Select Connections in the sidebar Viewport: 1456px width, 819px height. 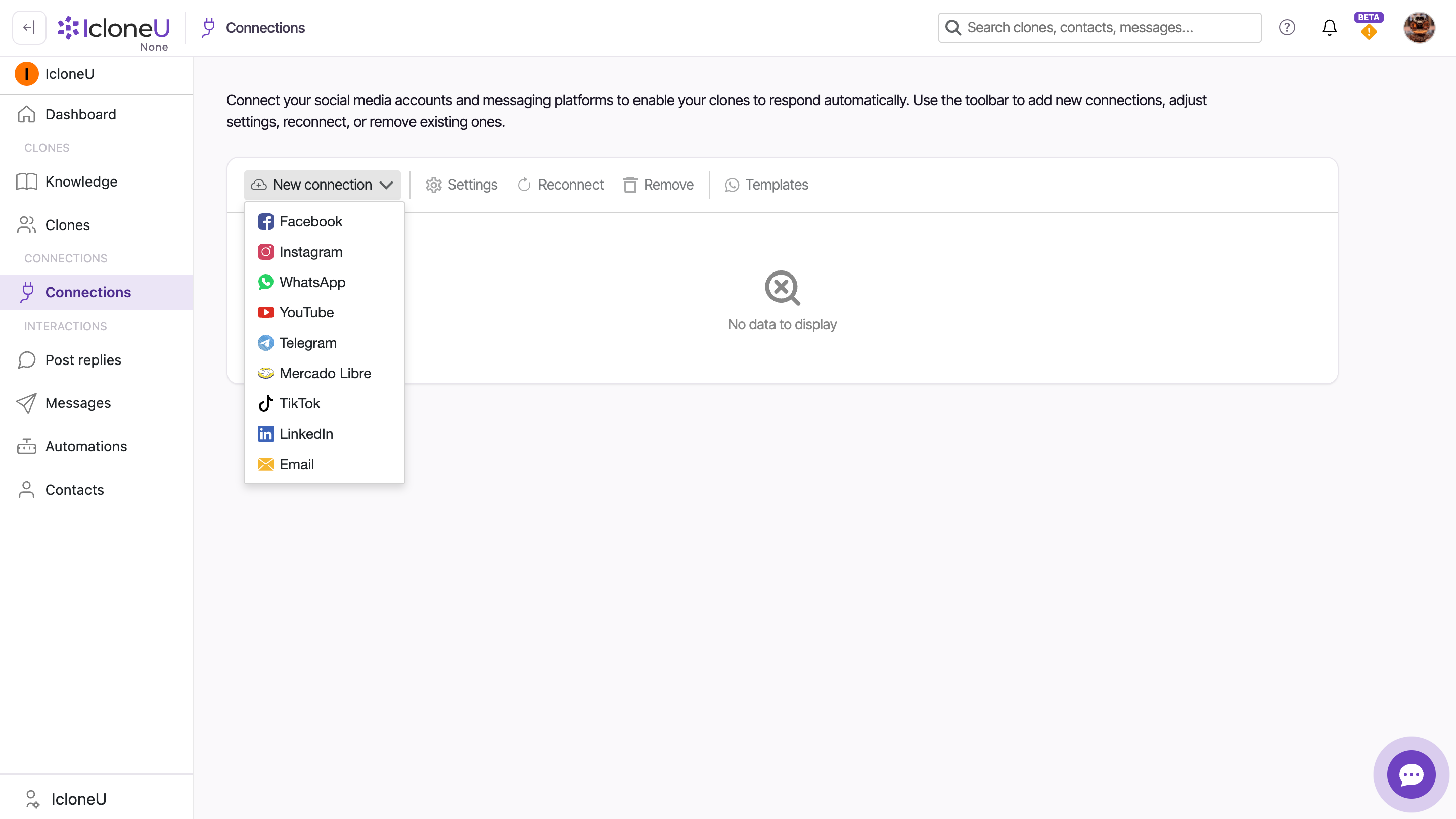(x=97, y=292)
